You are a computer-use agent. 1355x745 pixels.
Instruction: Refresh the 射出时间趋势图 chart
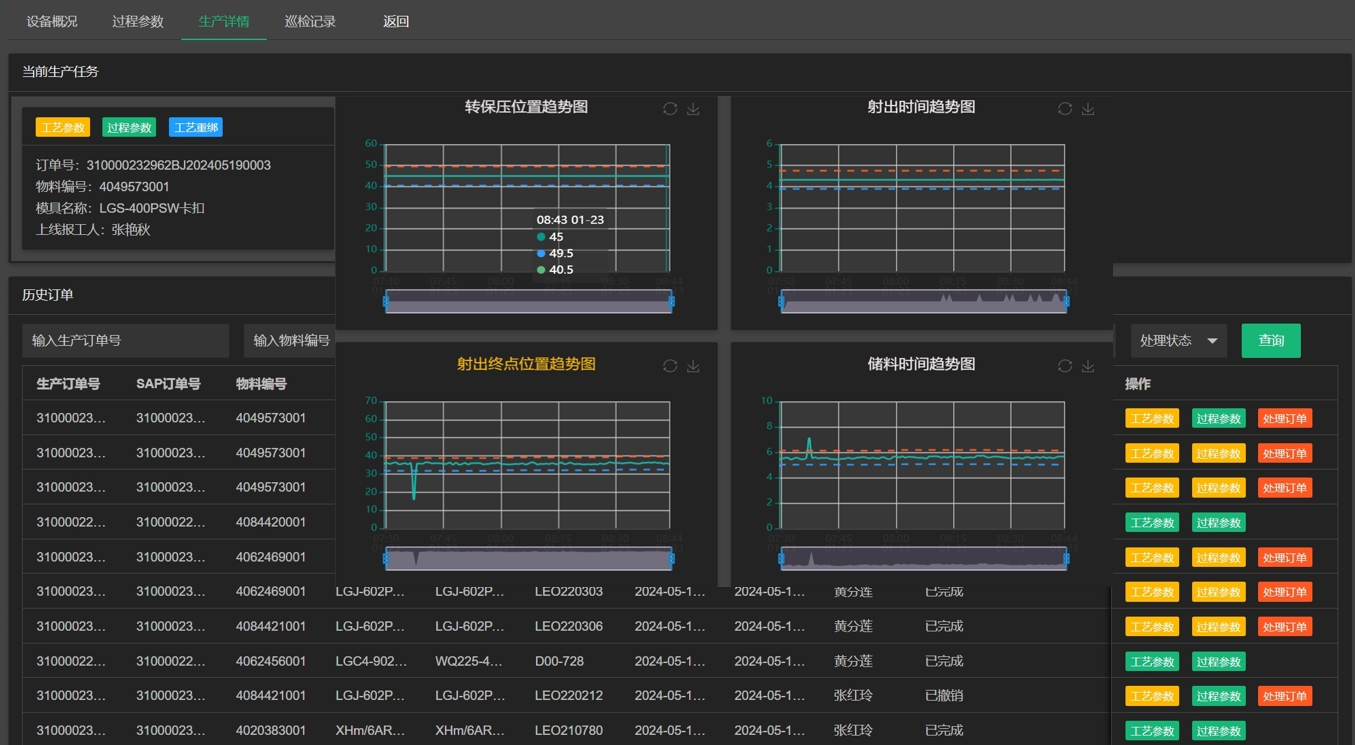click(x=1065, y=109)
